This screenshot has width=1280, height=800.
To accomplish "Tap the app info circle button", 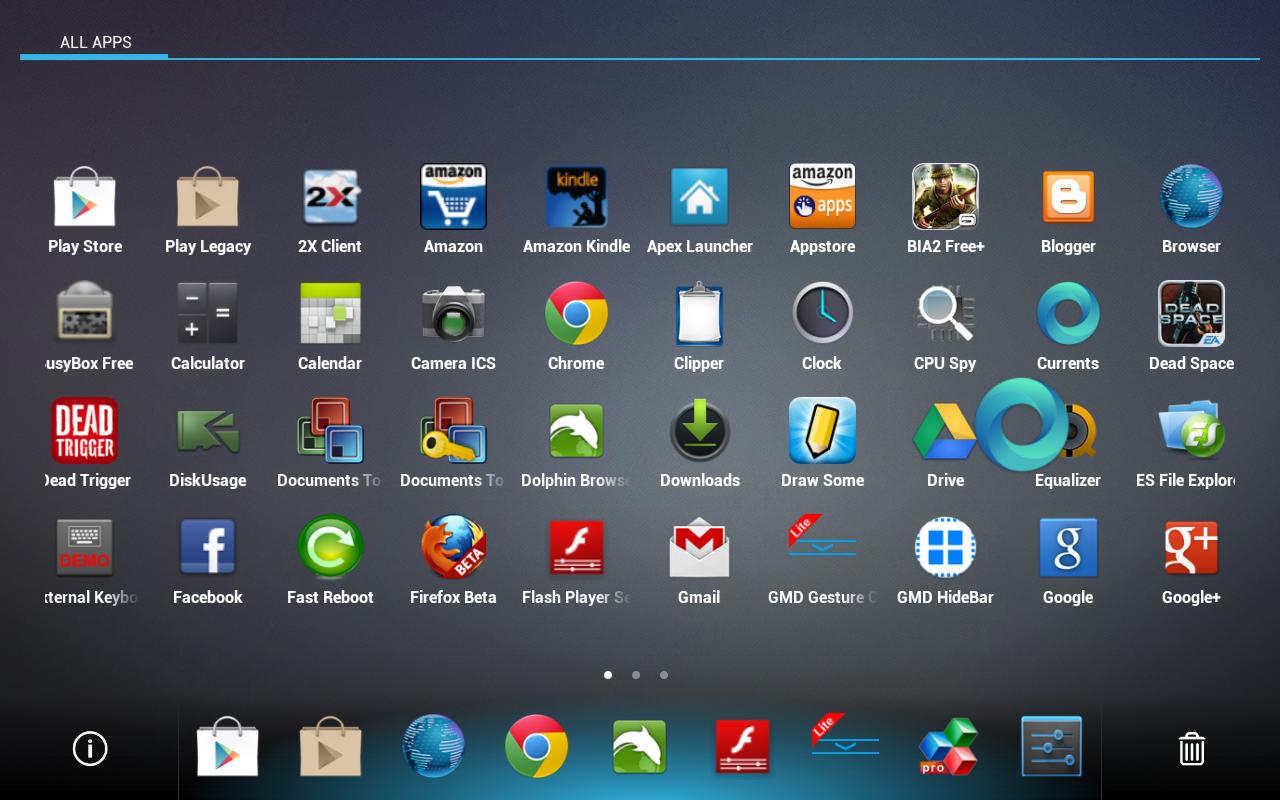I will tap(90, 748).
